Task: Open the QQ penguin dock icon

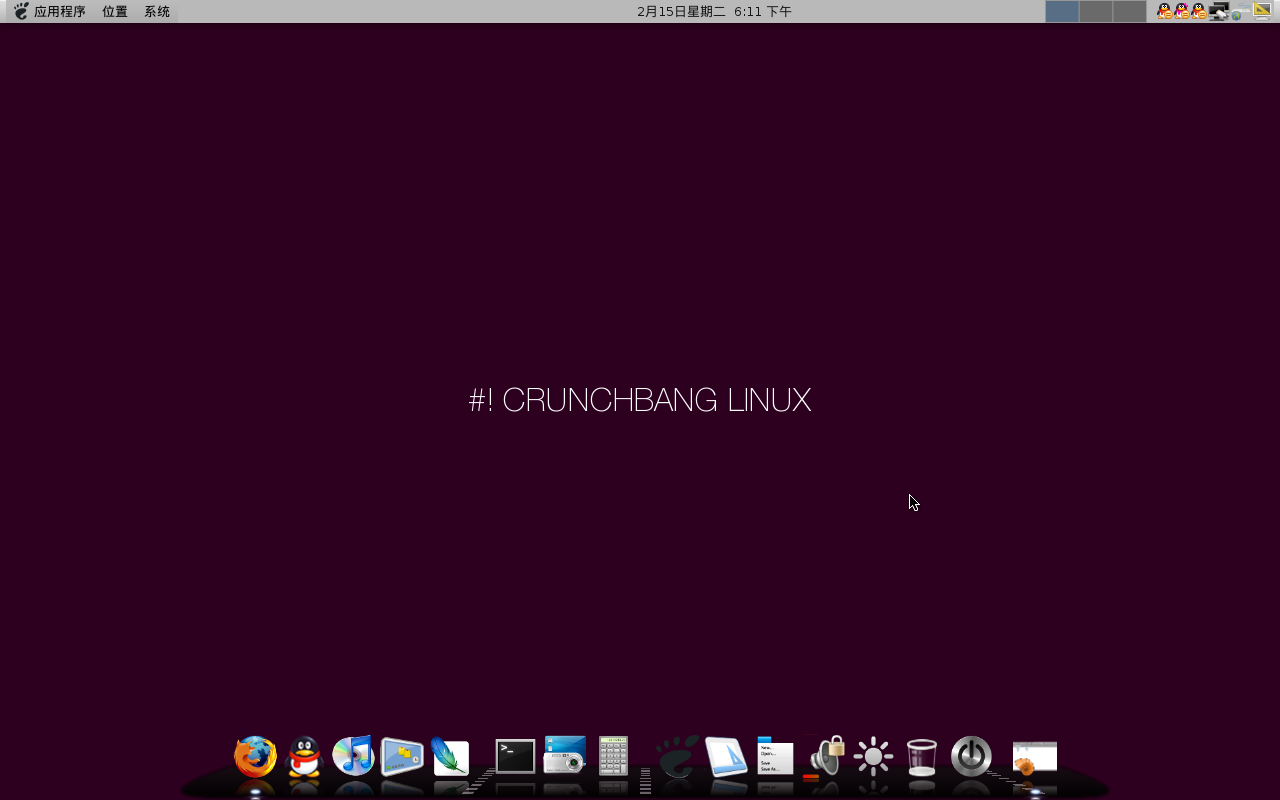Action: tap(304, 757)
